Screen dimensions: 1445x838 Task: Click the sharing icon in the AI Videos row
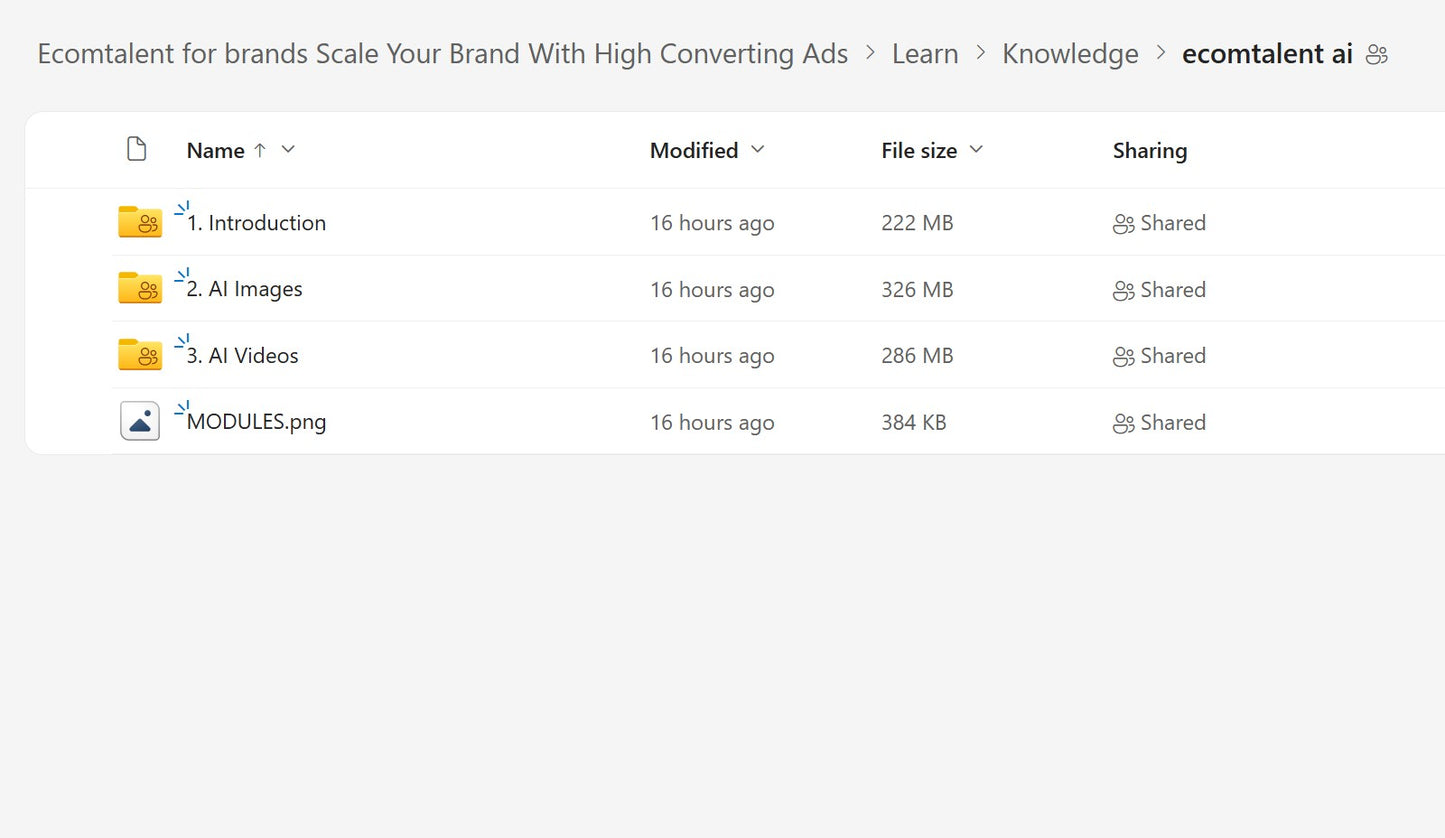1124,356
